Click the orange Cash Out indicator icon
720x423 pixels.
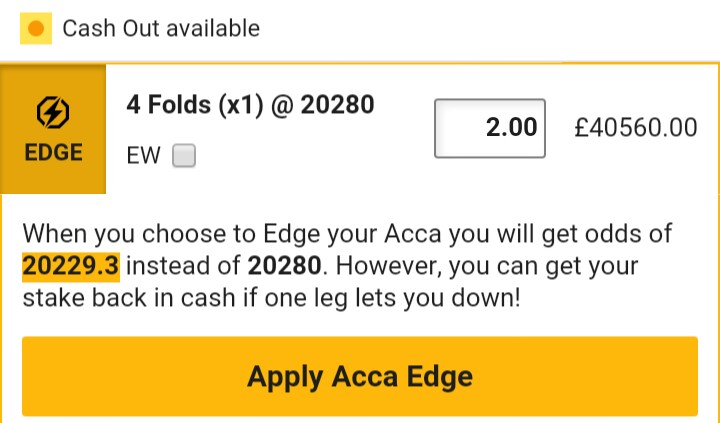click(36, 28)
